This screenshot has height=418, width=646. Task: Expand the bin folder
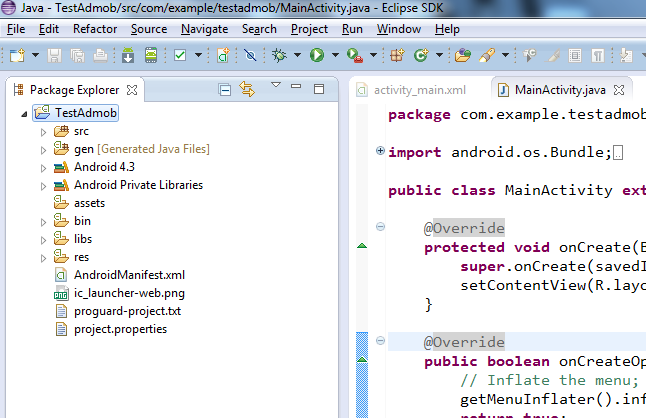(43, 222)
